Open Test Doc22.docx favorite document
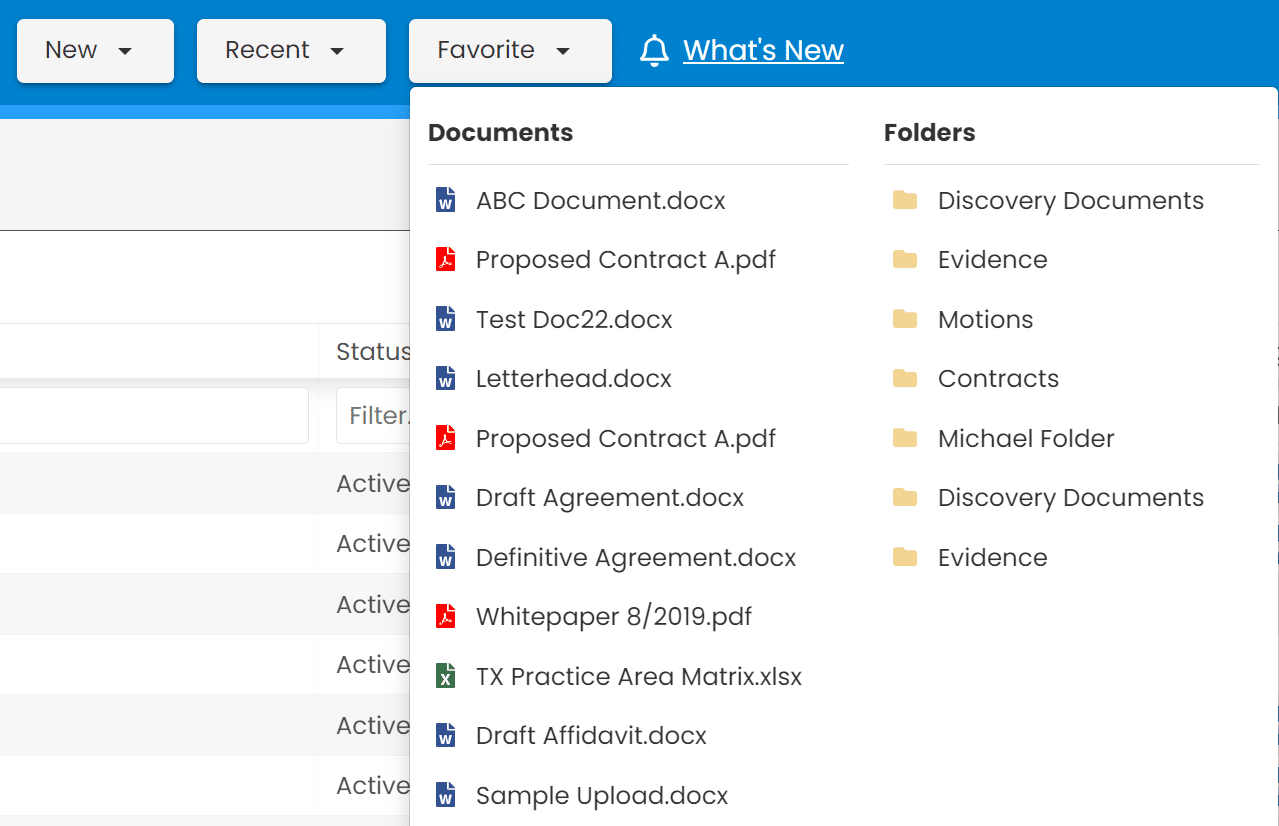This screenshot has width=1279, height=826. pyautogui.click(x=574, y=319)
